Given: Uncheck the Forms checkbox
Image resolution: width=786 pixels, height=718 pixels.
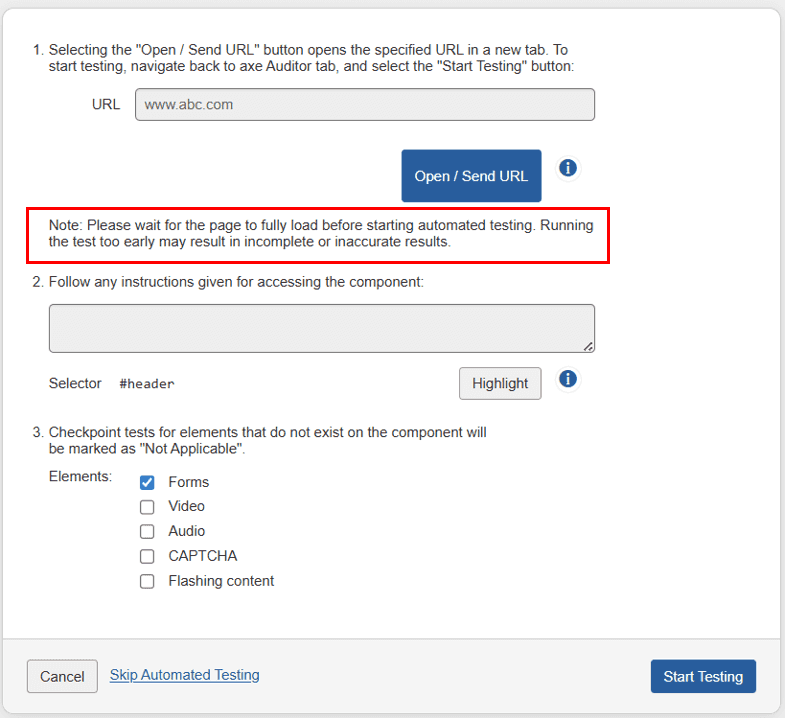Looking at the screenshot, I should [147, 482].
